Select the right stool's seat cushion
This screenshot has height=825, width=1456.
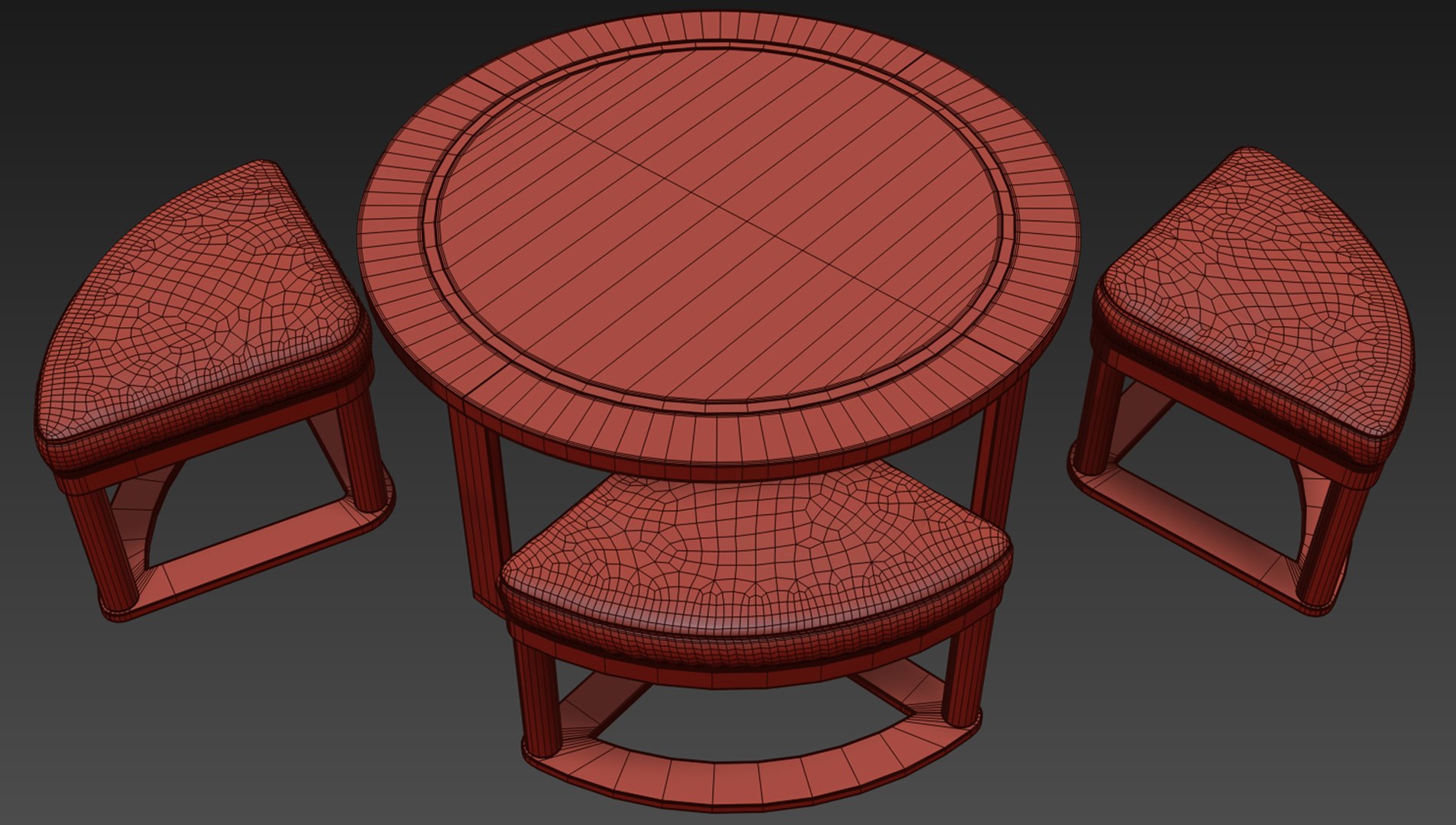1254,306
